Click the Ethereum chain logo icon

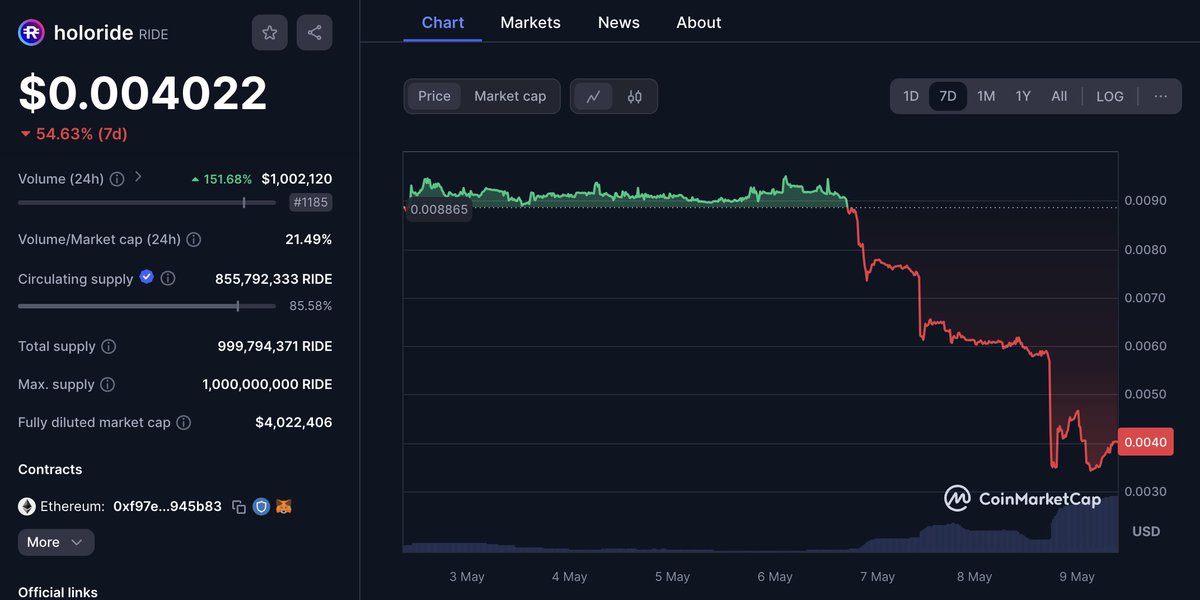[x=27, y=507]
